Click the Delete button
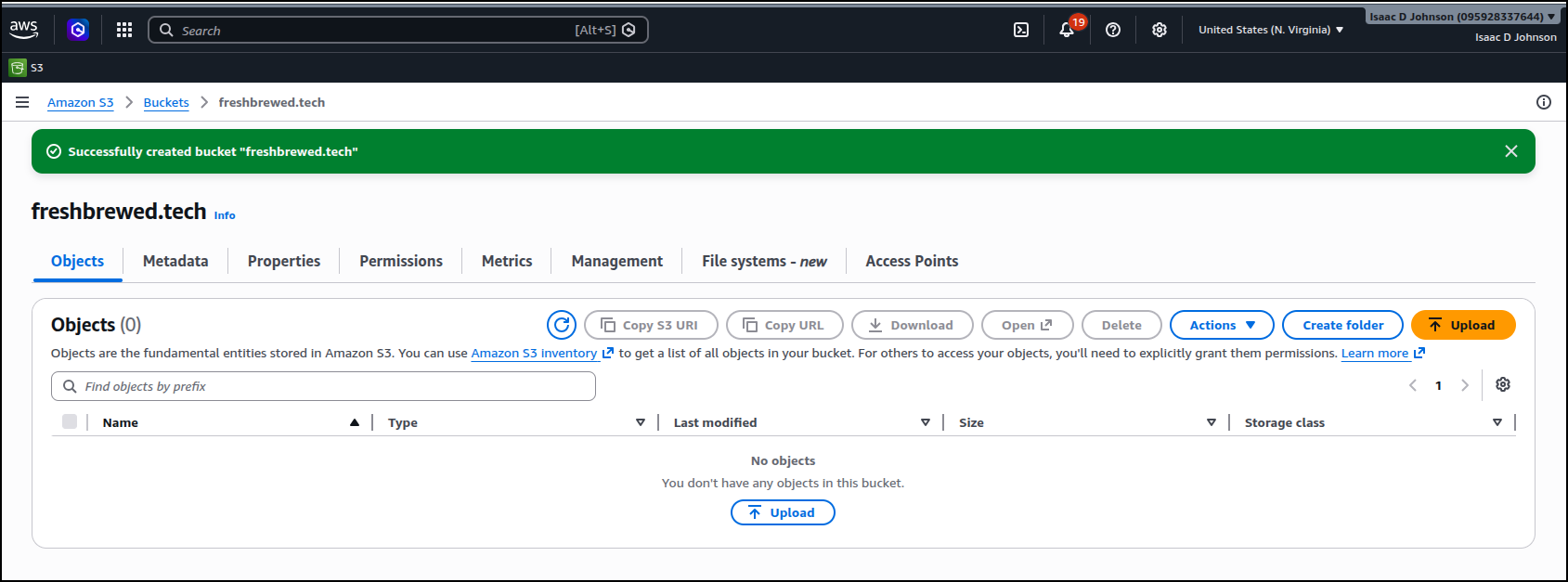The image size is (1568, 582). [1121, 325]
